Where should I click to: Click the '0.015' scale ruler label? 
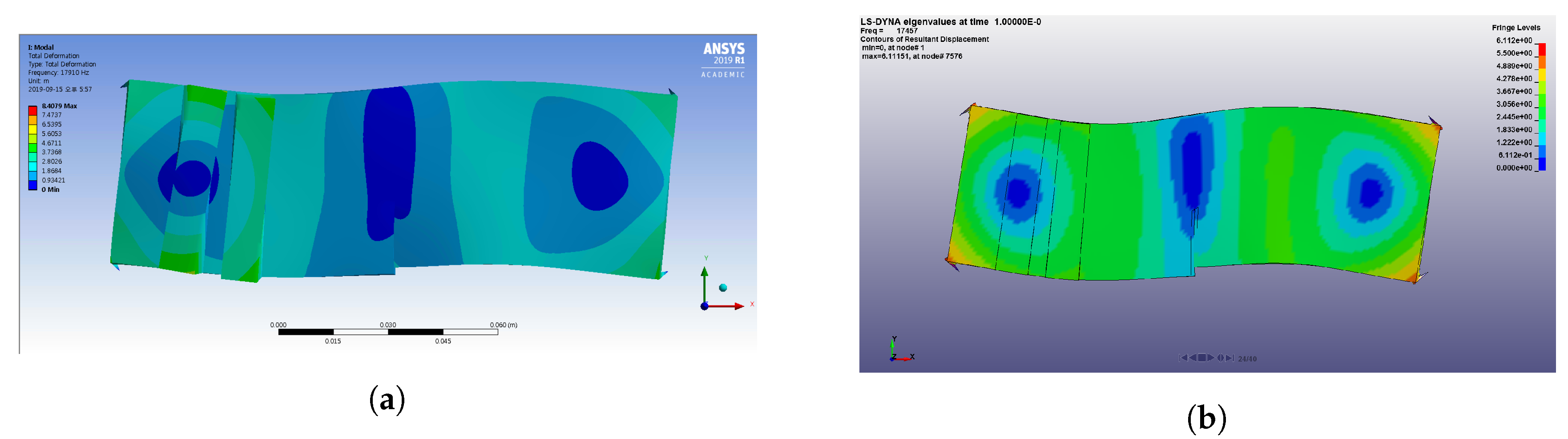(x=333, y=341)
